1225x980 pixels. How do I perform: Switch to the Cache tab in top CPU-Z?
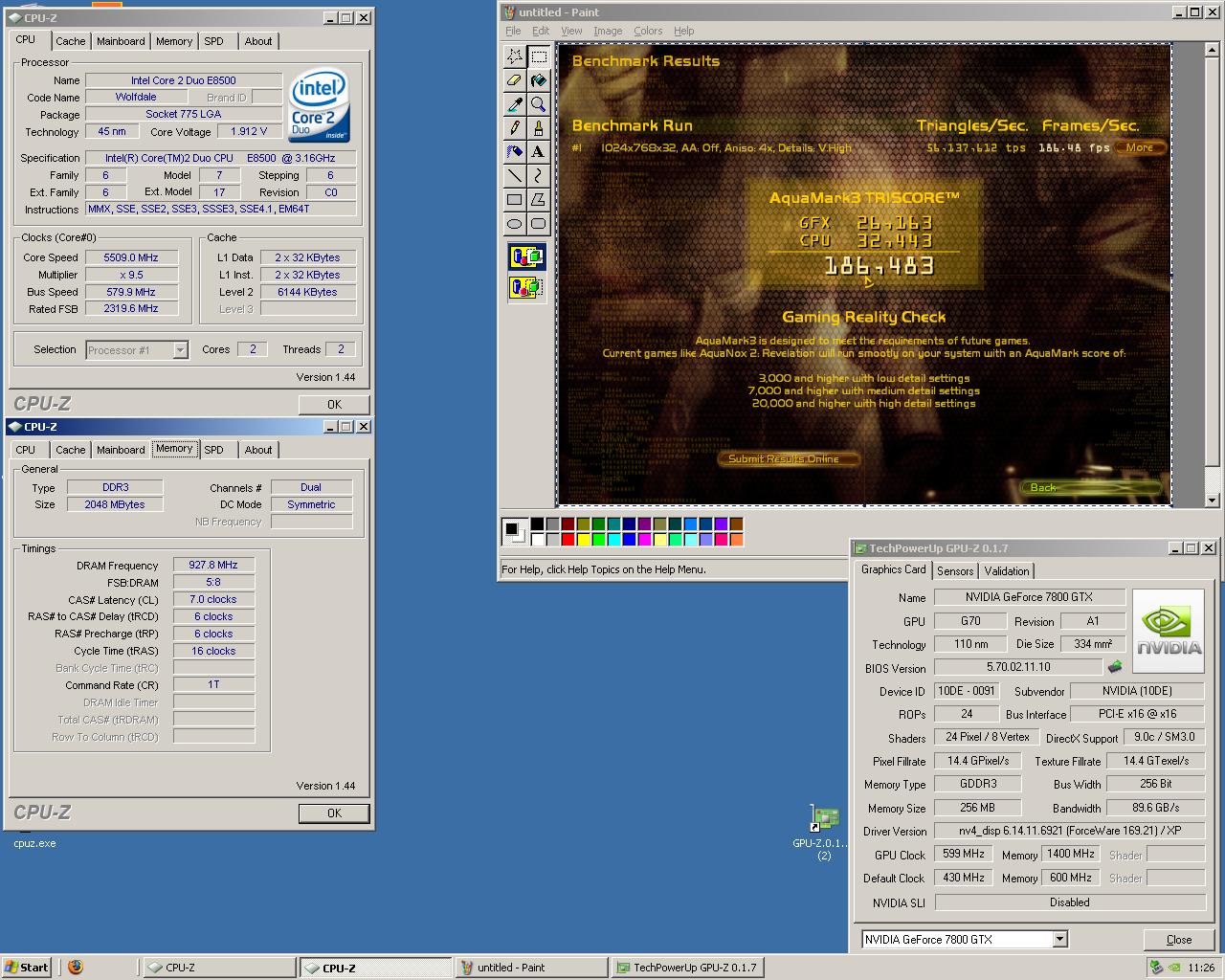point(70,41)
